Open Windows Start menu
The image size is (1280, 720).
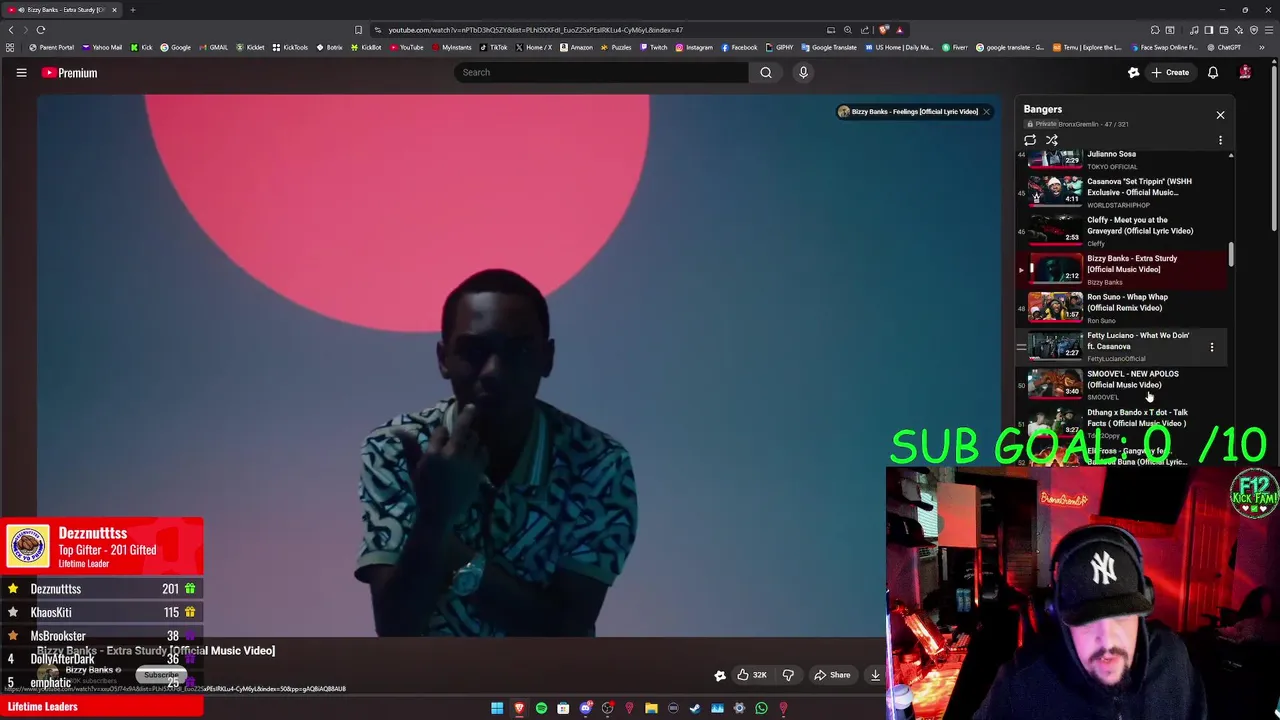click(x=497, y=708)
